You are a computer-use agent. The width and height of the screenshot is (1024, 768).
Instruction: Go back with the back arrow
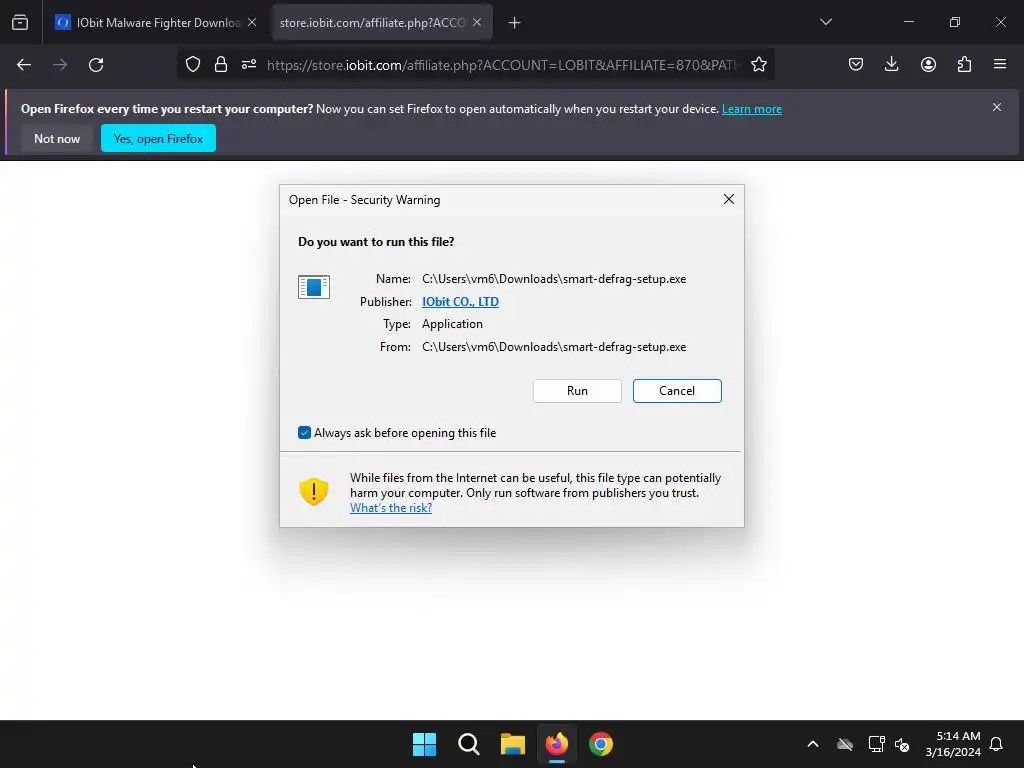pyautogui.click(x=24, y=65)
